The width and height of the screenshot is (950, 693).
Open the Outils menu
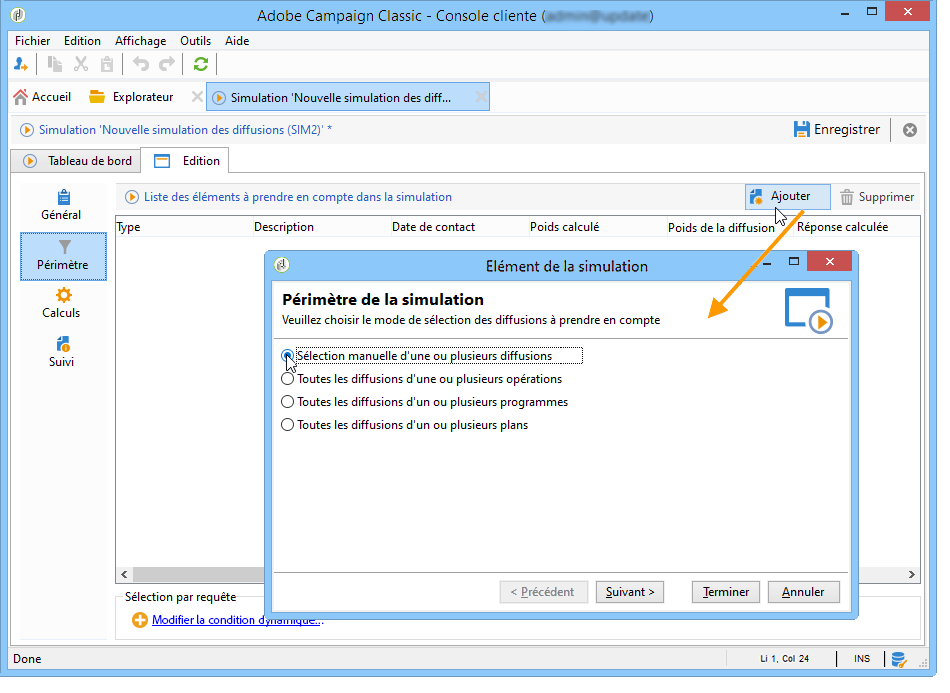(x=195, y=41)
